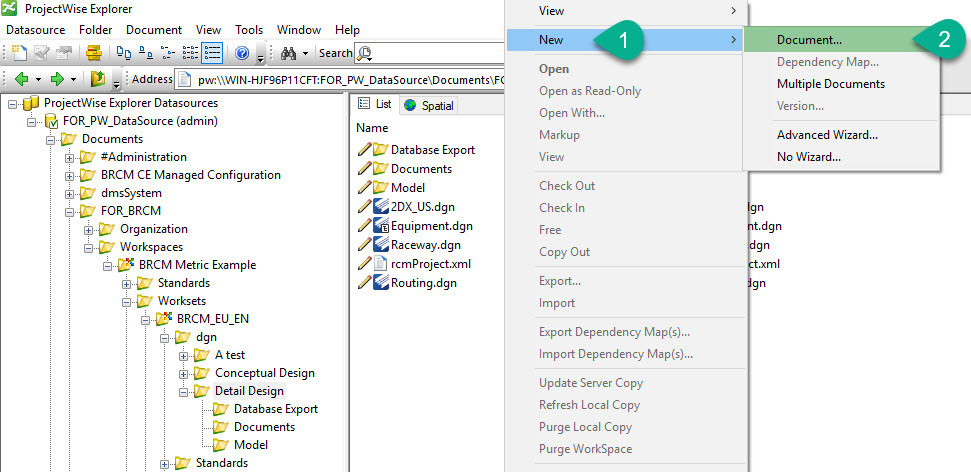Collapse the Detail Design folder node
Screen dimensions: 971x472
point(183,391)
